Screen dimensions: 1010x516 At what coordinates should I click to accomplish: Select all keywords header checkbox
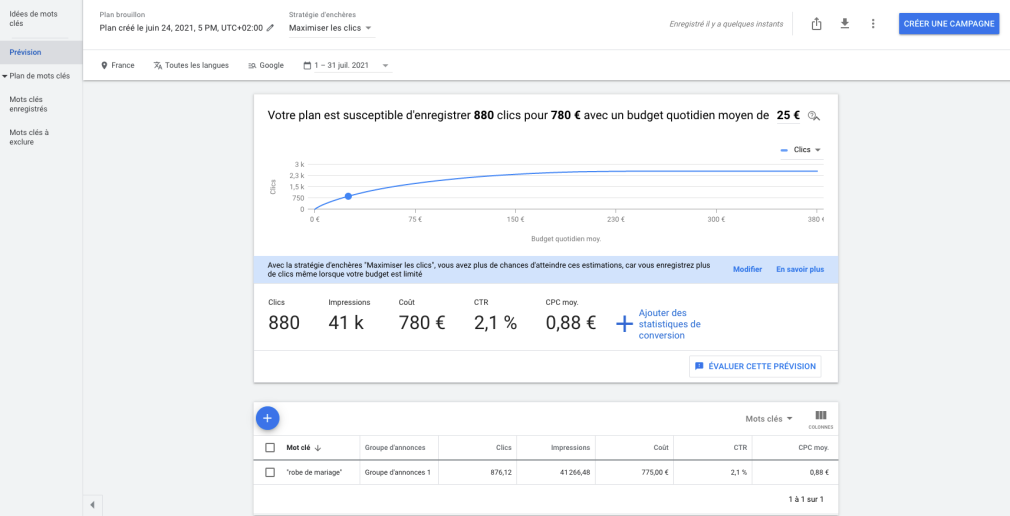pyautogui.click(x=270, y=448)
